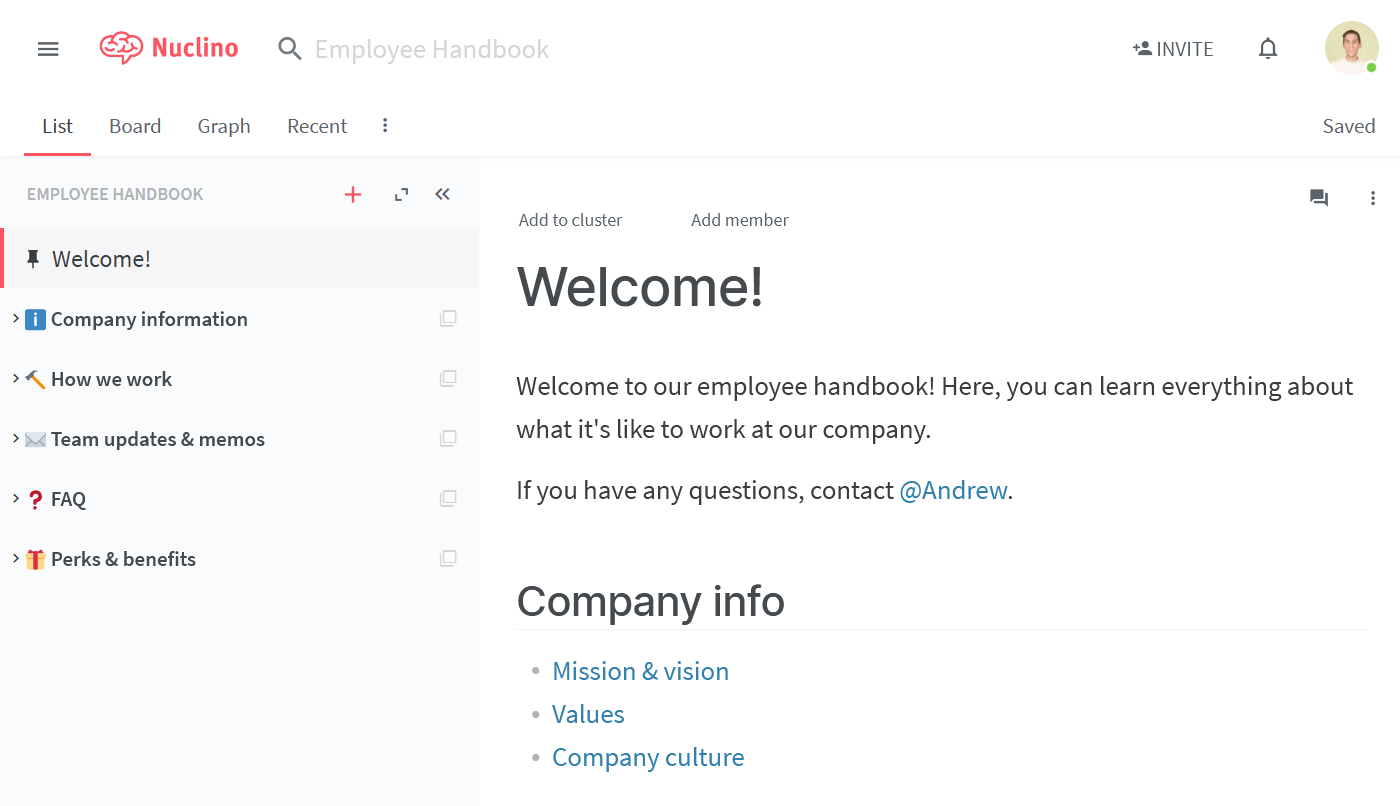Expand the FAQ cluster
This screenshot has width=1400, height=806.
pos(16,498)
